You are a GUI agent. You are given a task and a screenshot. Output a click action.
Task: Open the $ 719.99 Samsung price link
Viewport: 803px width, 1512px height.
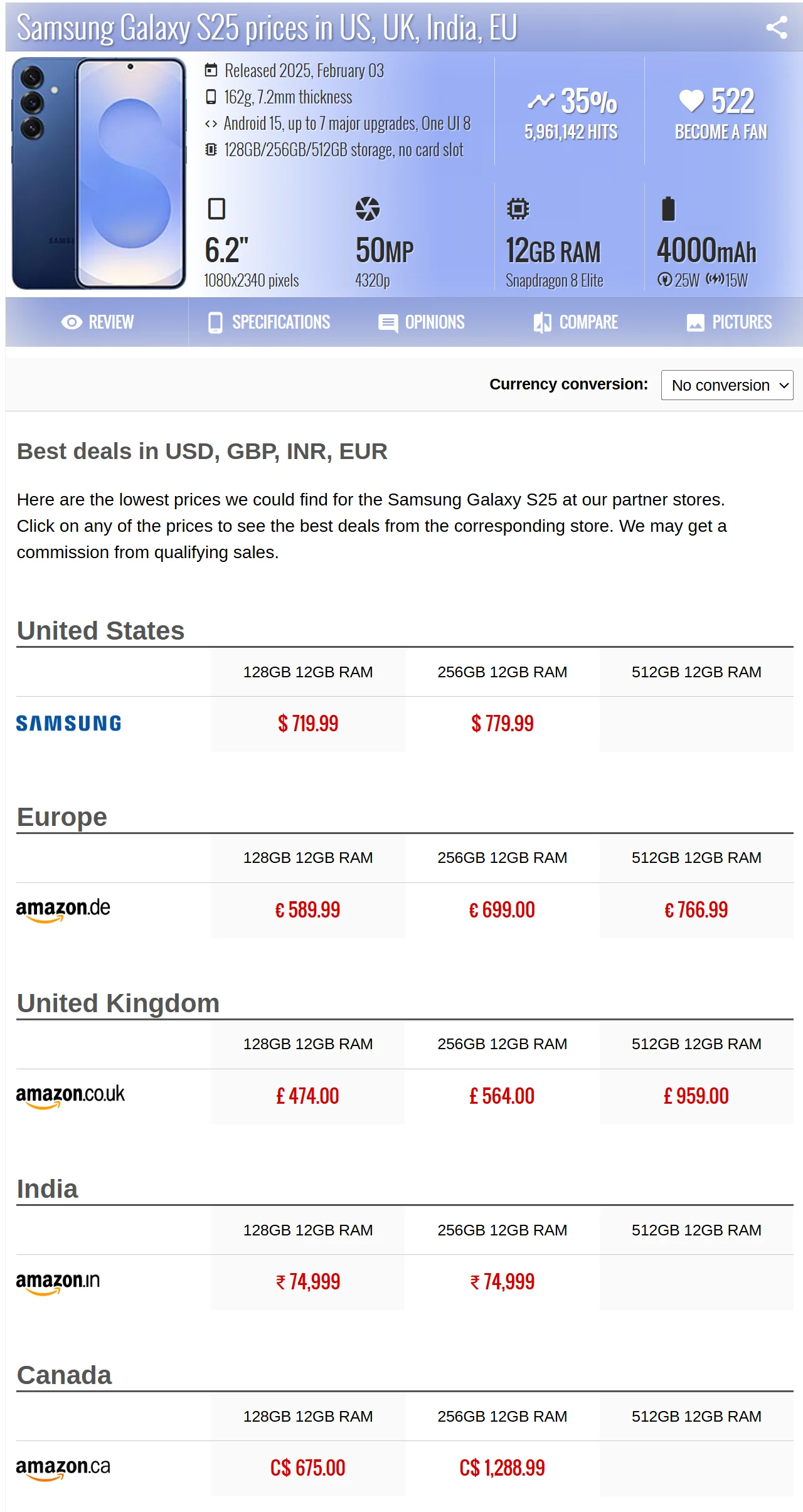pyautogui.click(x=308, y=724)
